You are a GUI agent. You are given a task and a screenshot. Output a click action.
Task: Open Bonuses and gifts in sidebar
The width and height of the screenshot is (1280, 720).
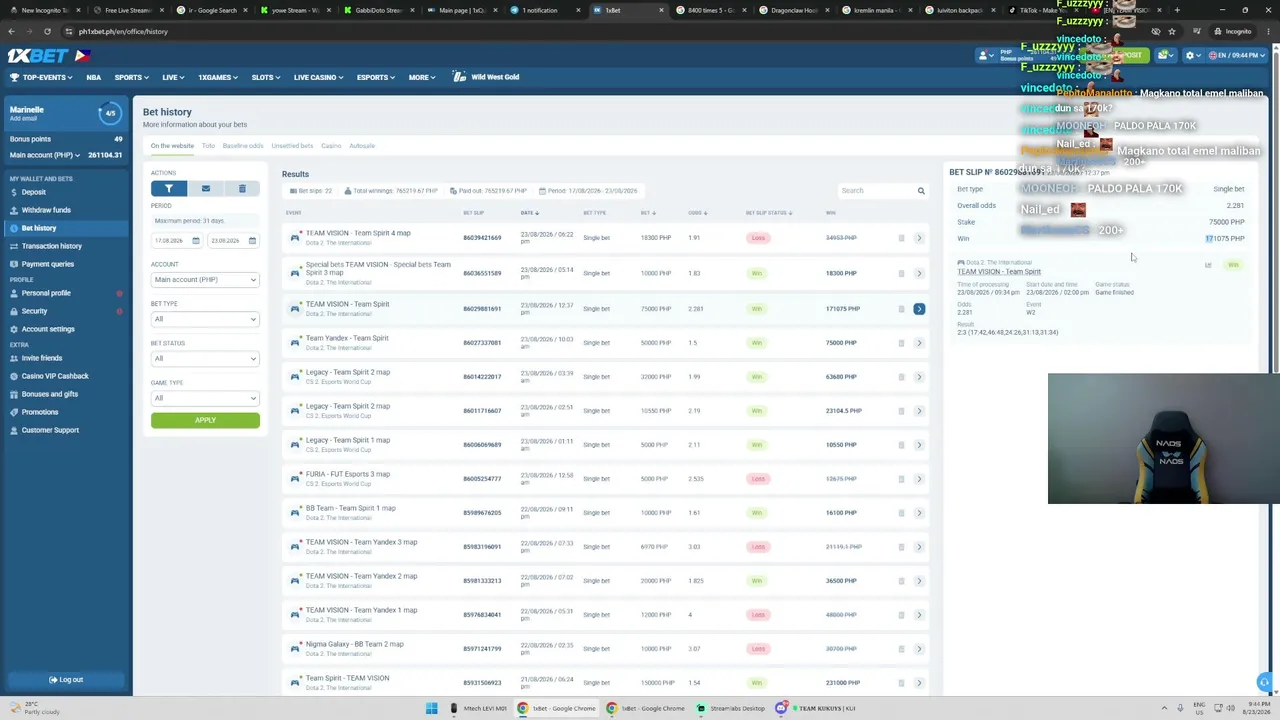coord(50,394)
